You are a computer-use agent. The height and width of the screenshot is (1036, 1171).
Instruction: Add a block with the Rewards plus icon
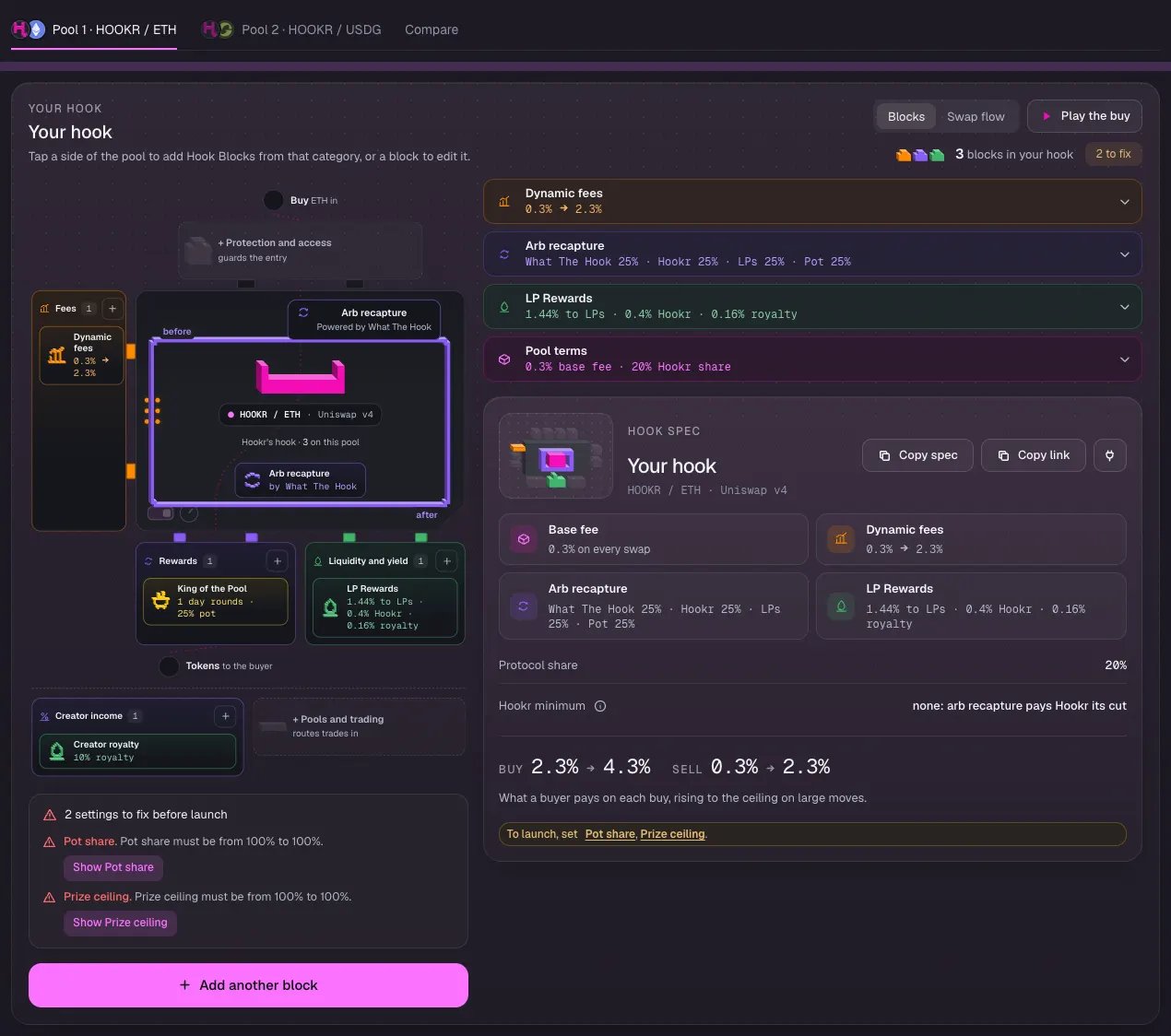pyautogui.click(x=278, y=560)
